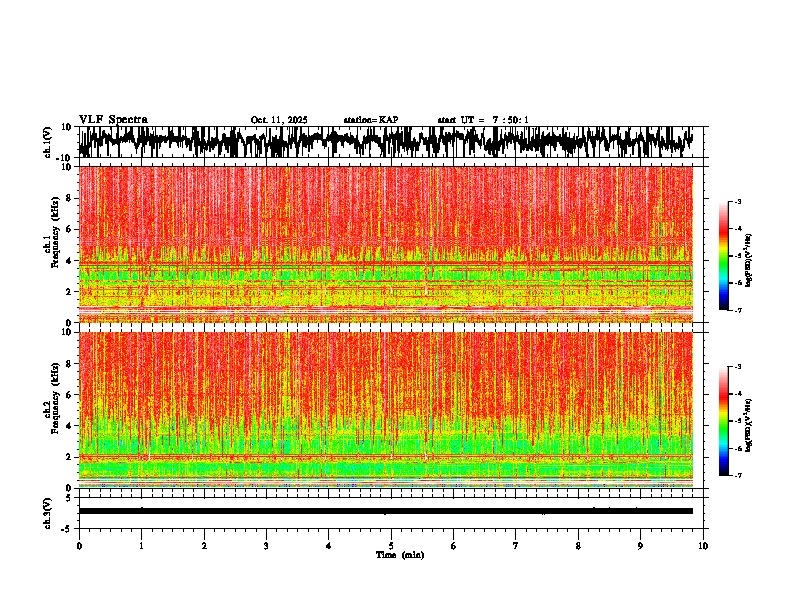
Task: Click the 'start UT = 7:50:1' label
Action: tap(482, 120)
